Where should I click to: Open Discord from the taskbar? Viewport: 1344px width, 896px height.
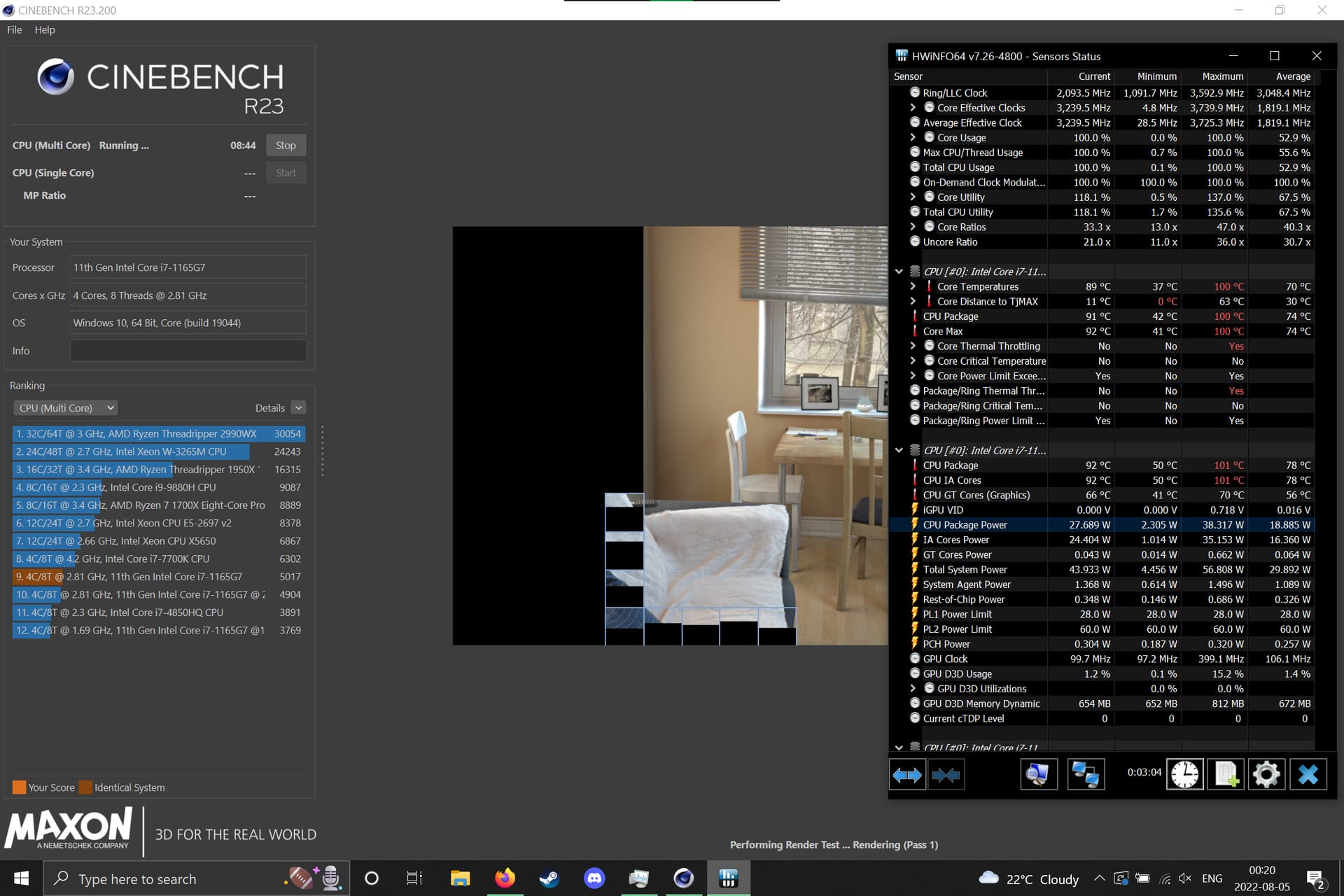(594, 878)
